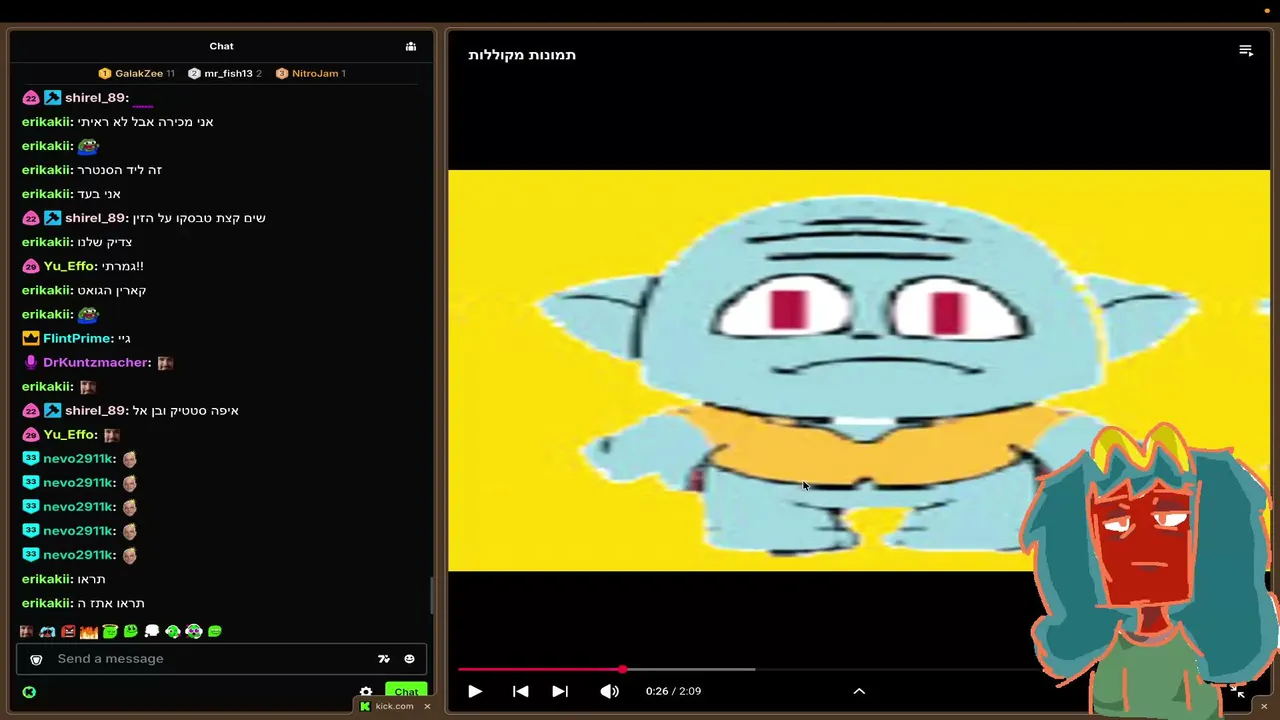
Task: Click the chat message אני בעד
Action: pyautogui.click(x=99, y=194)
